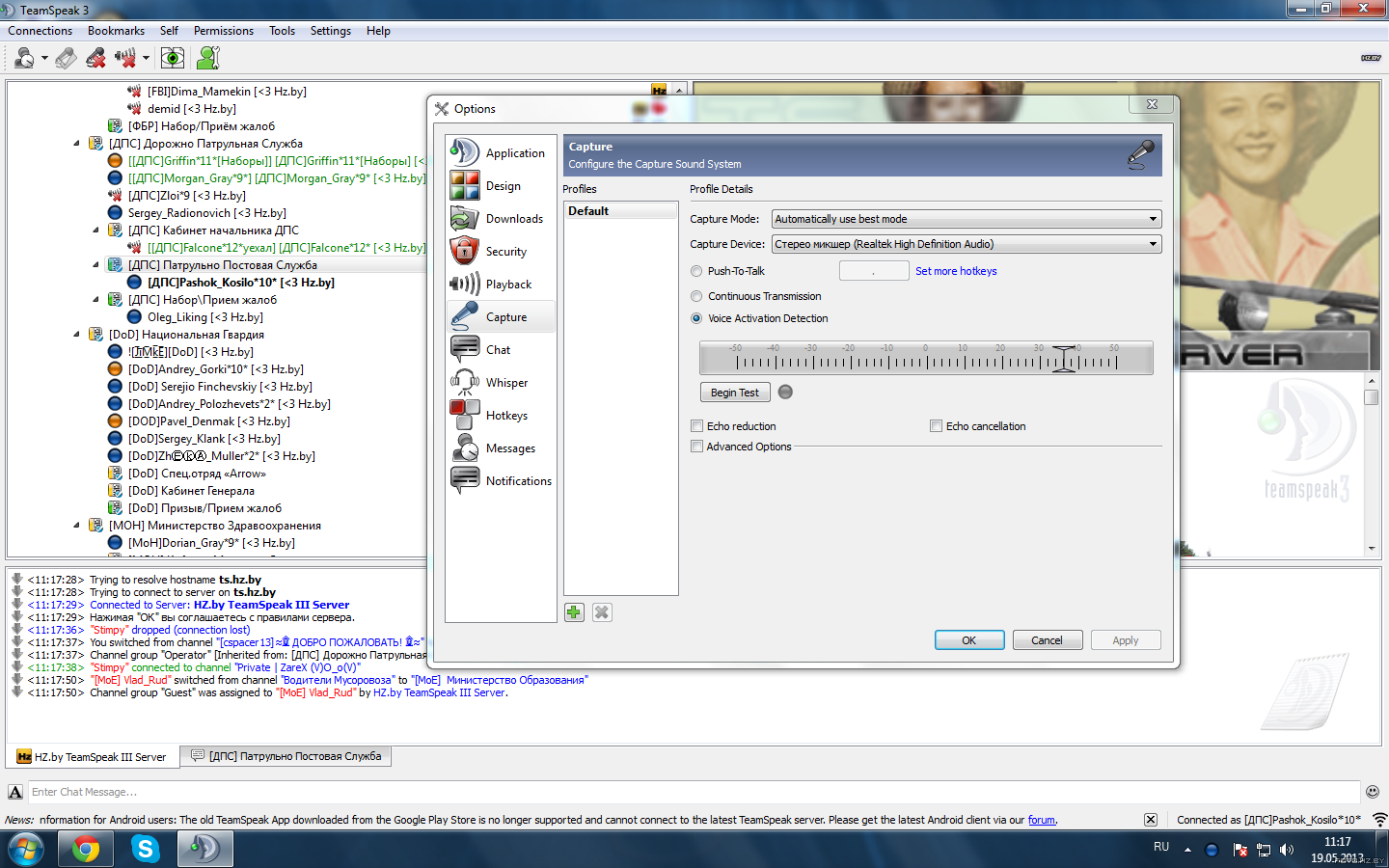Open the Capture Device dropdown
Viewport: 1389px width, 868px height.
967,244
